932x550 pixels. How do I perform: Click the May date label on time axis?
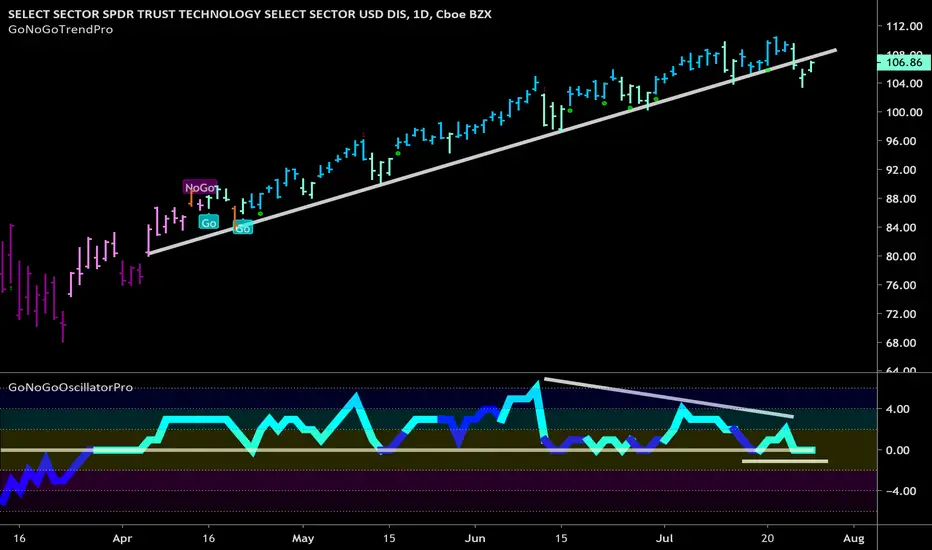click(x=303, y=539)
